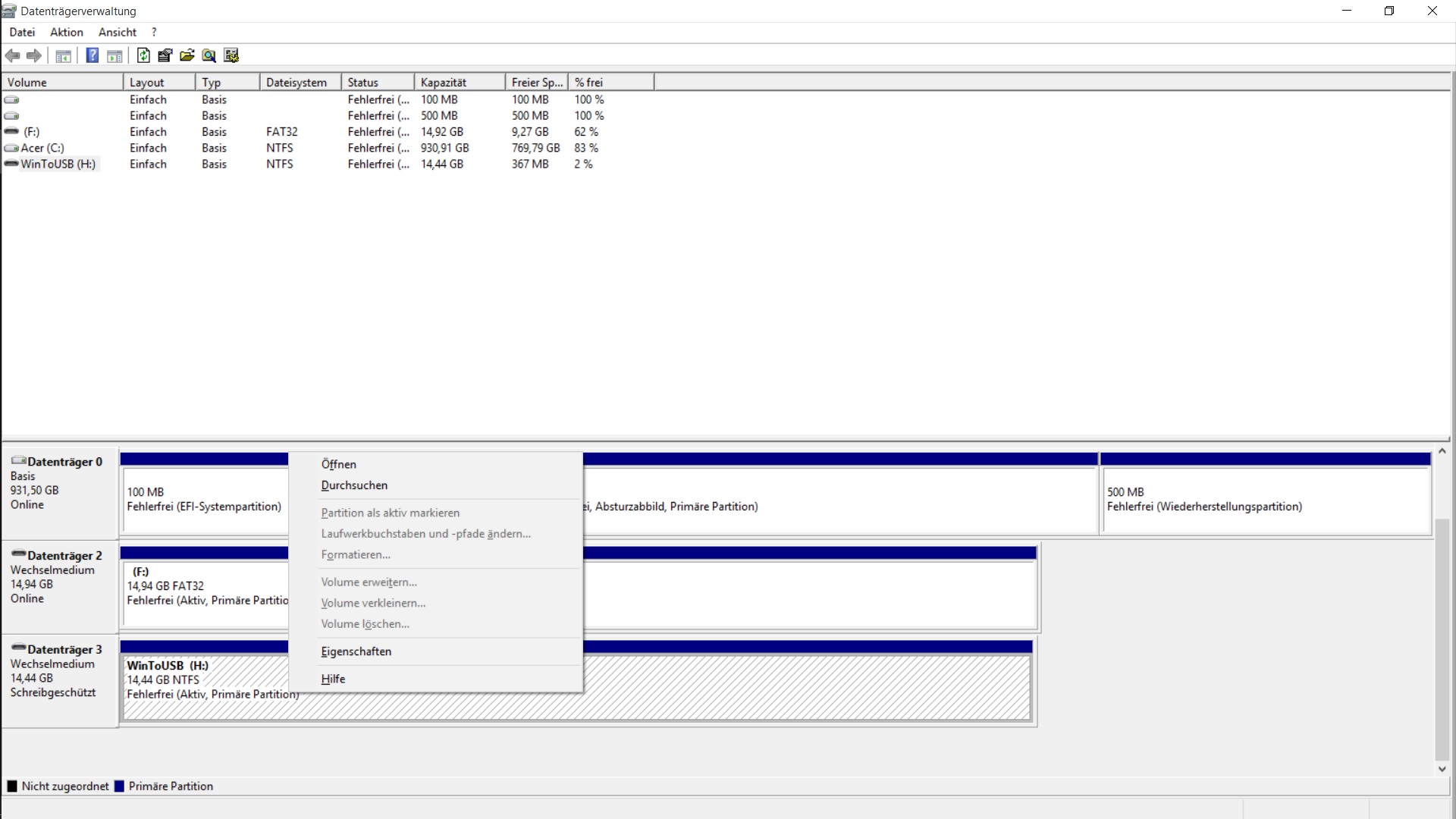Click the settings list toolbar icon
Screen dimensions: 1456x819
[231, 55]
